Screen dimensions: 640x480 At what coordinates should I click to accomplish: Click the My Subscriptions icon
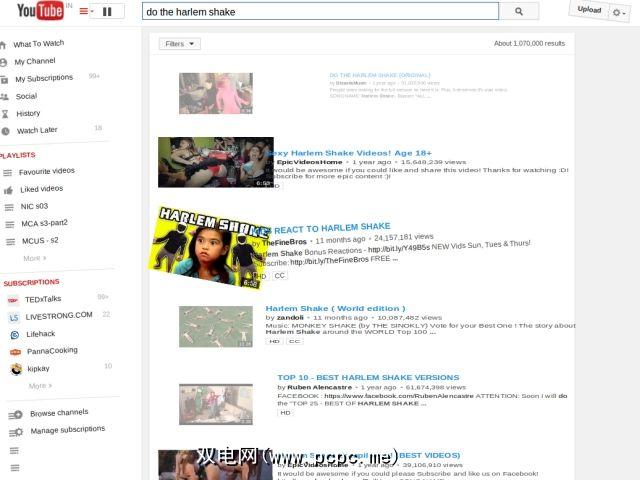click(x=4, y=80)
